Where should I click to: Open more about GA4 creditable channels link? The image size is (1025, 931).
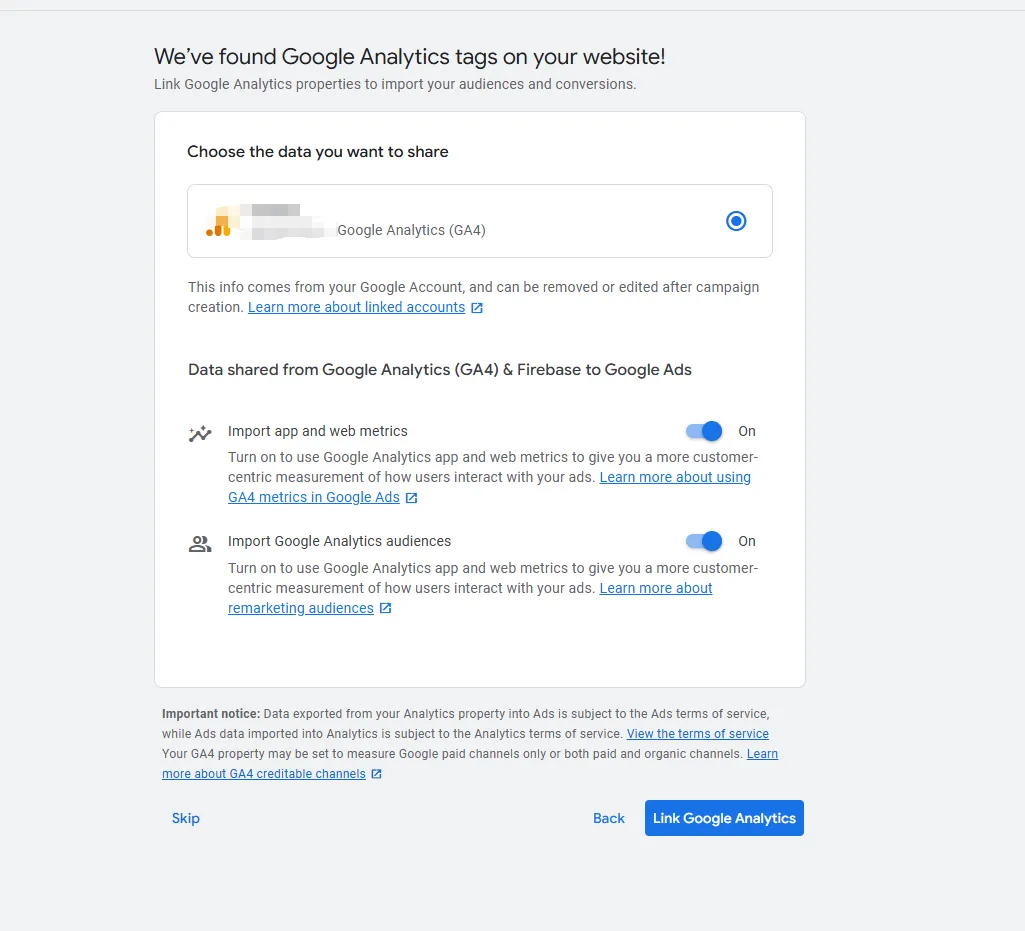[x=264, y=774]
